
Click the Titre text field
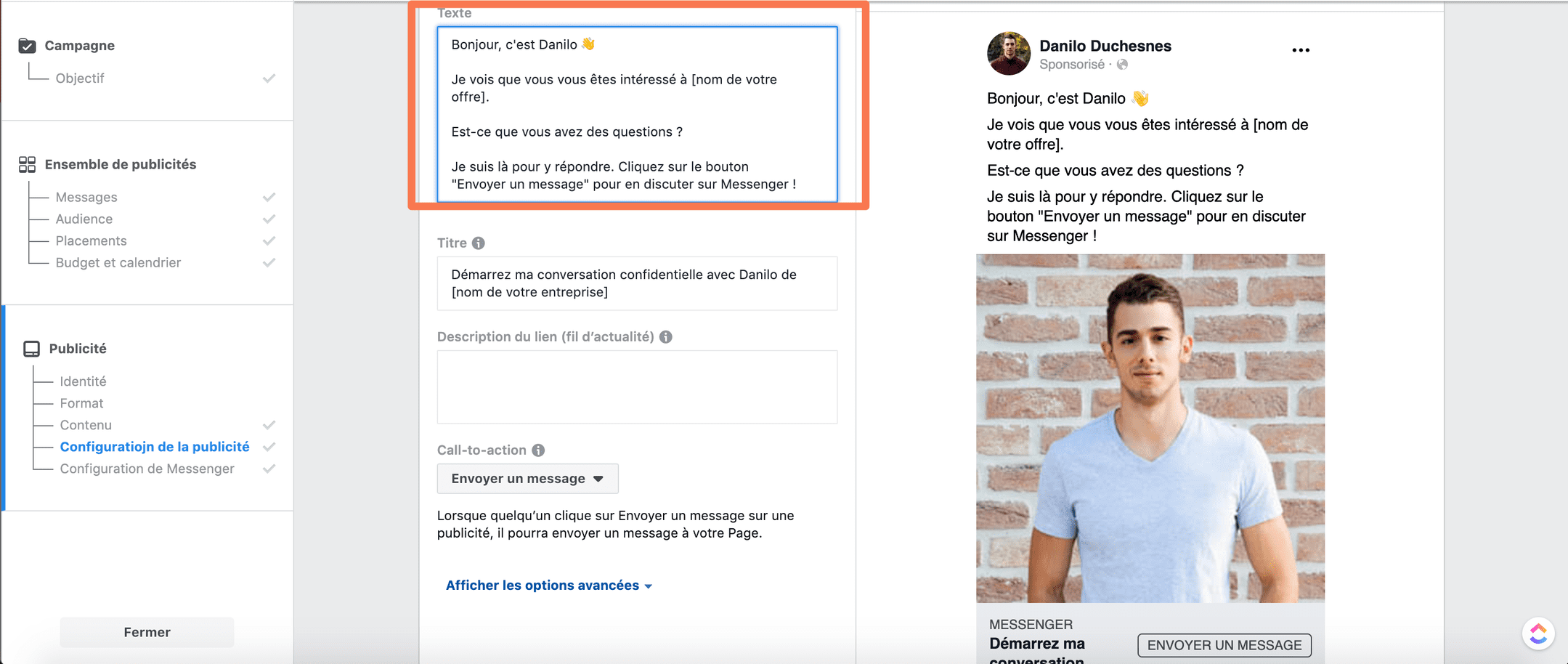click(x=637, y=283)
